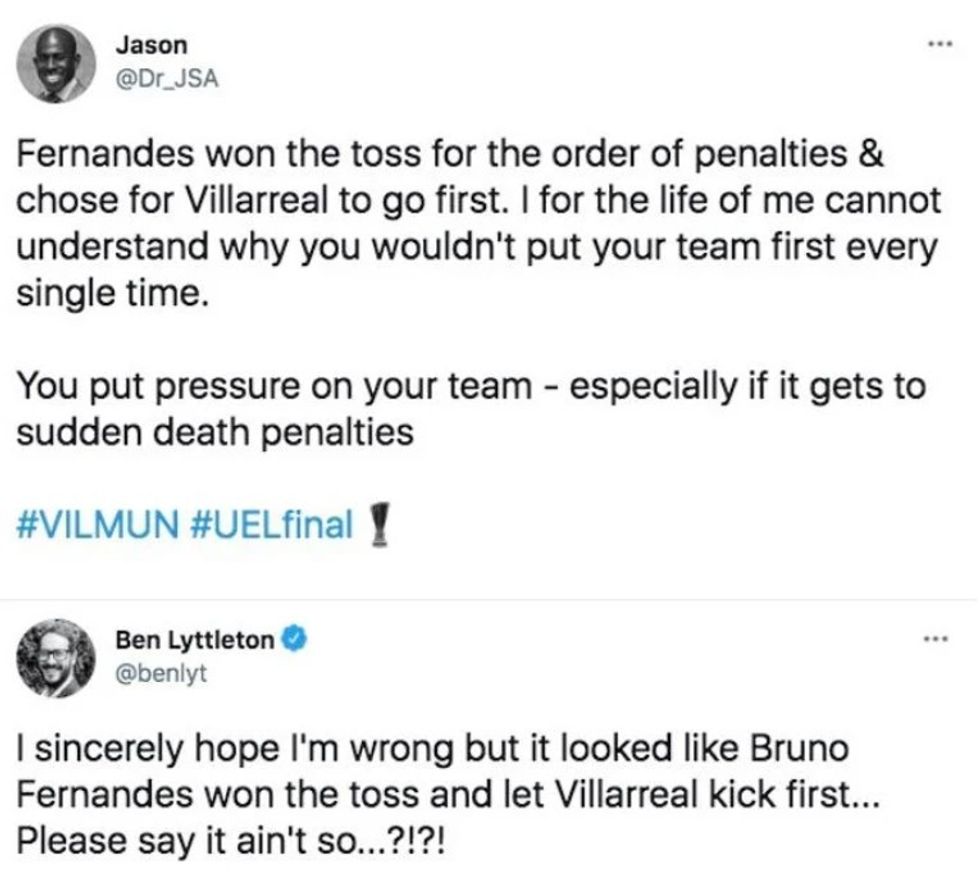The width and height of the screenshot is (980, 895).
Task: Open the Jason display name
Action: point(151,45)
